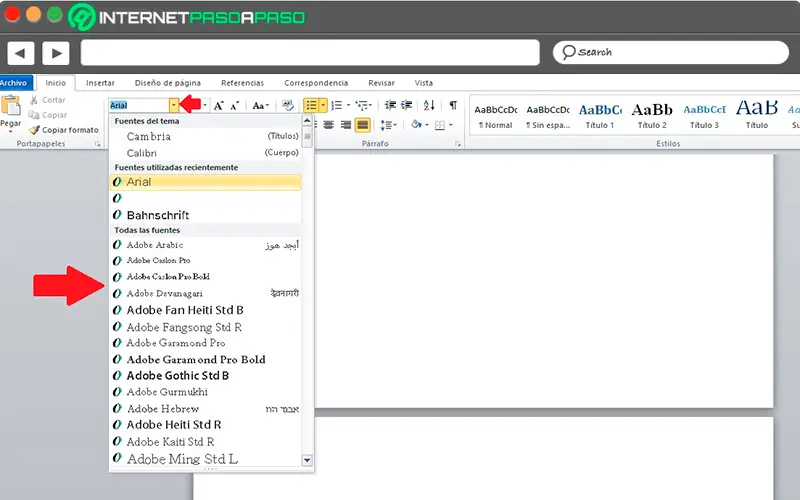The image size is (800, 500).
Task: Click the numbered list icon
Action: (337, 105)
